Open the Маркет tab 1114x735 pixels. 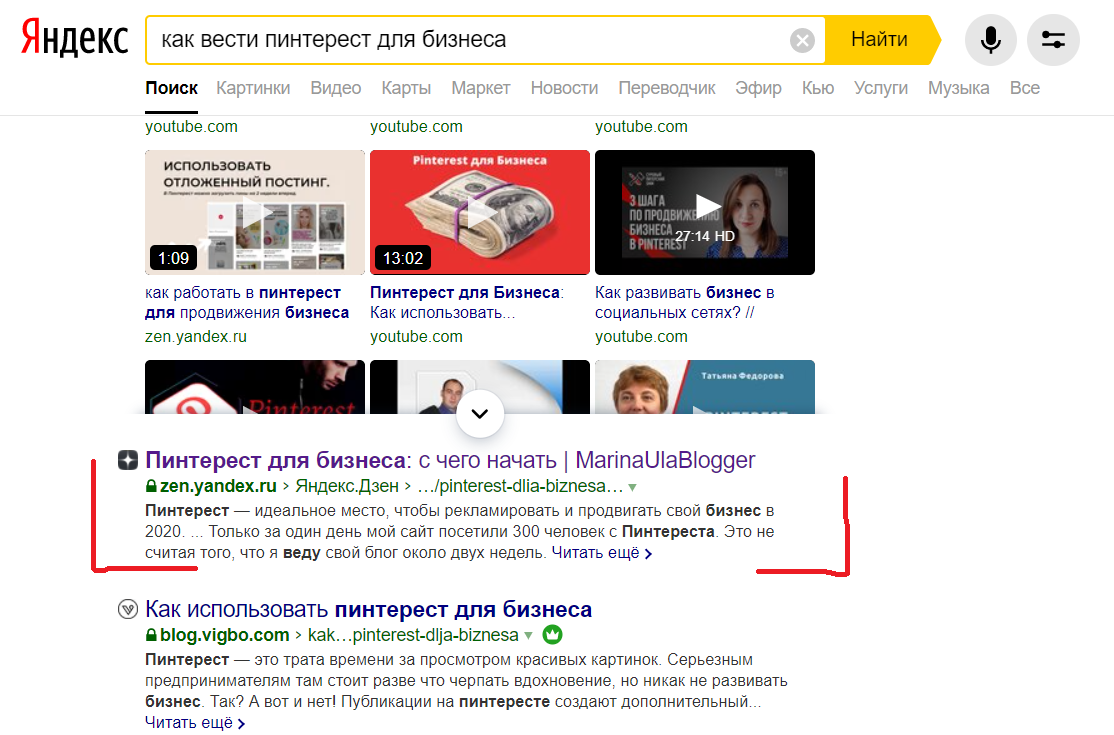(x=480, y=88)
